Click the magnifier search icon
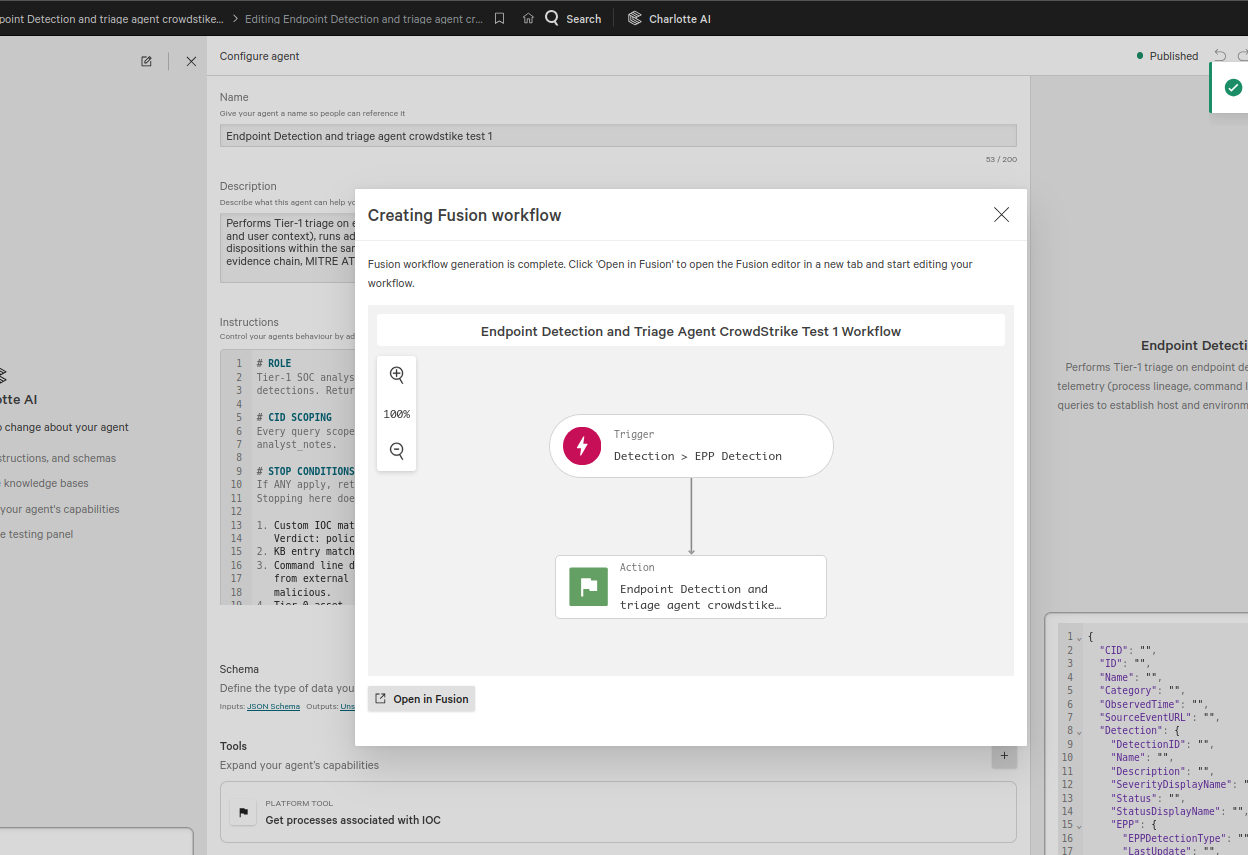 coord(552,18)
